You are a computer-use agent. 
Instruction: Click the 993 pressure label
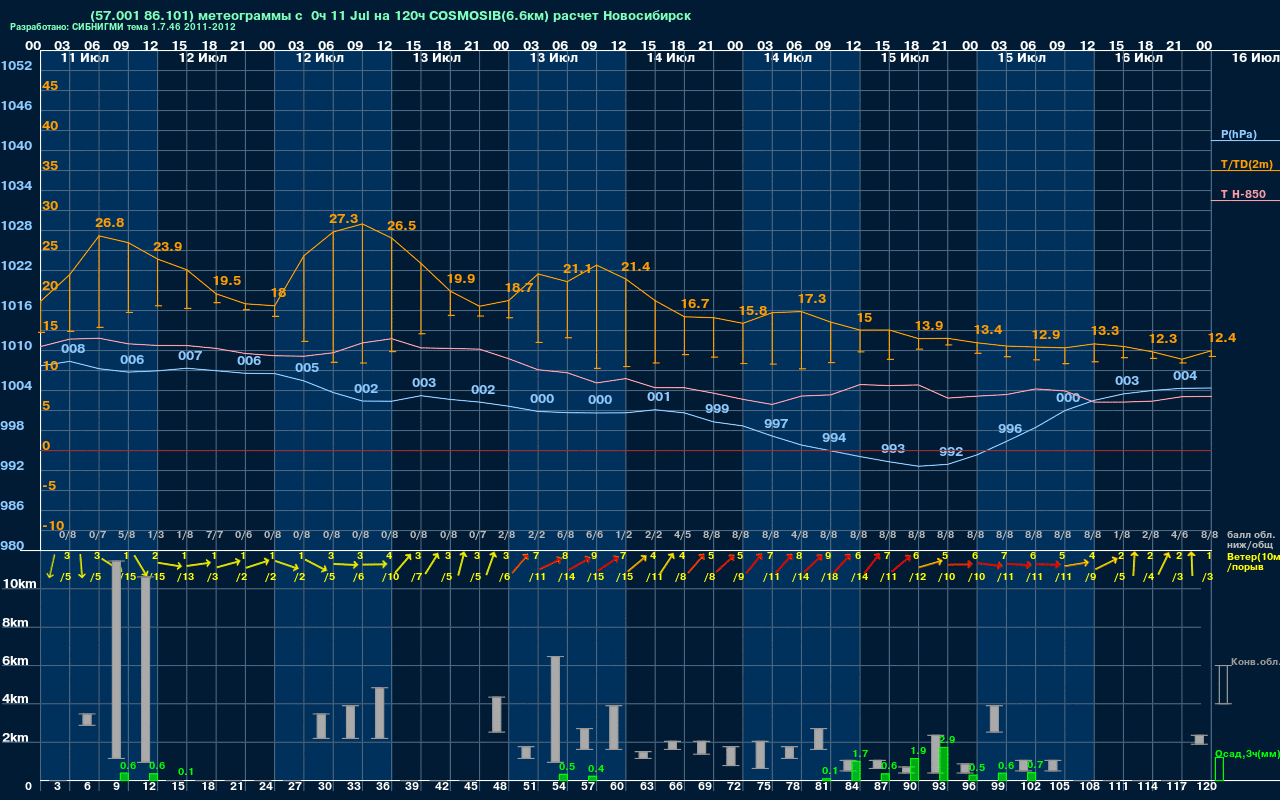pyautogui.click(x=893, y=448)
